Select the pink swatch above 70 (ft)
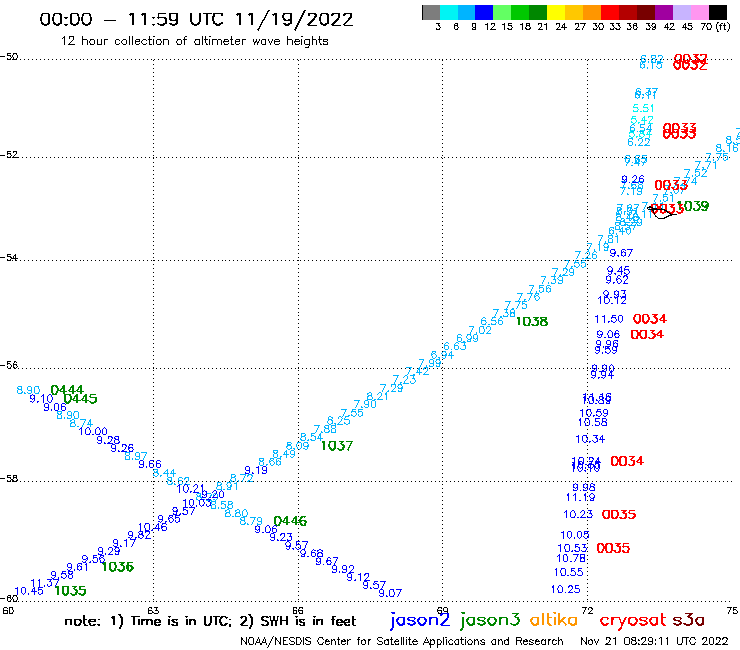740x650 pixels. click(698, 12)
